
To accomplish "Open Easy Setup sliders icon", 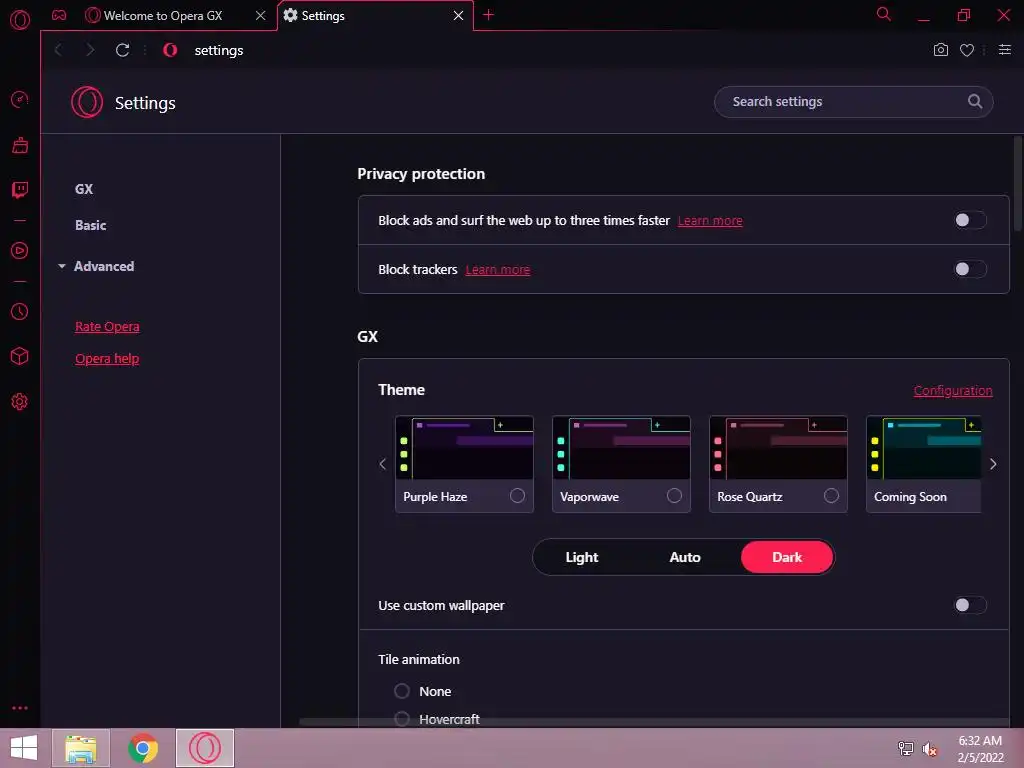I will point(1005,50).
